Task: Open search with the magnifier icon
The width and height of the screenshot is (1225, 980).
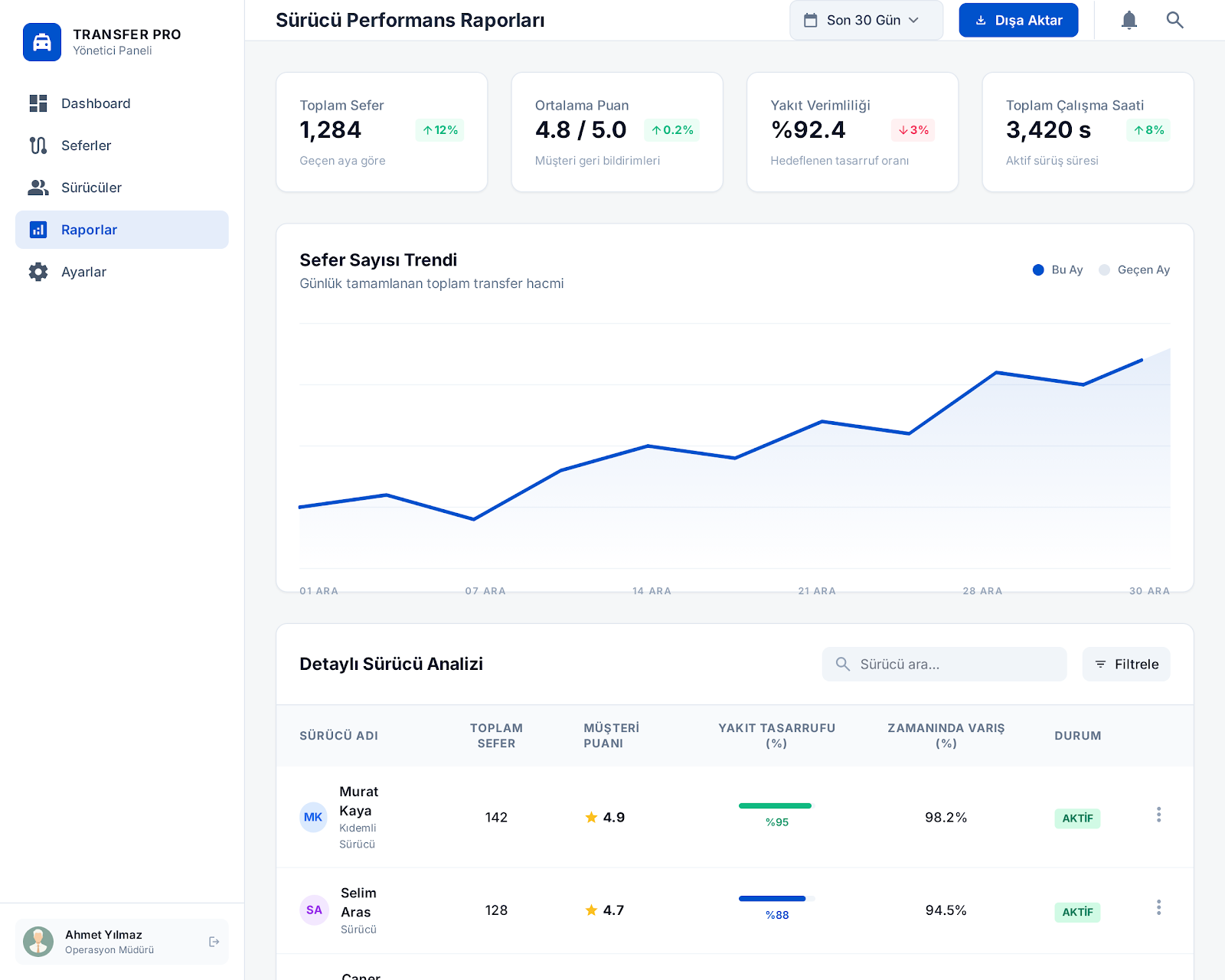Action: [1174, 21]
